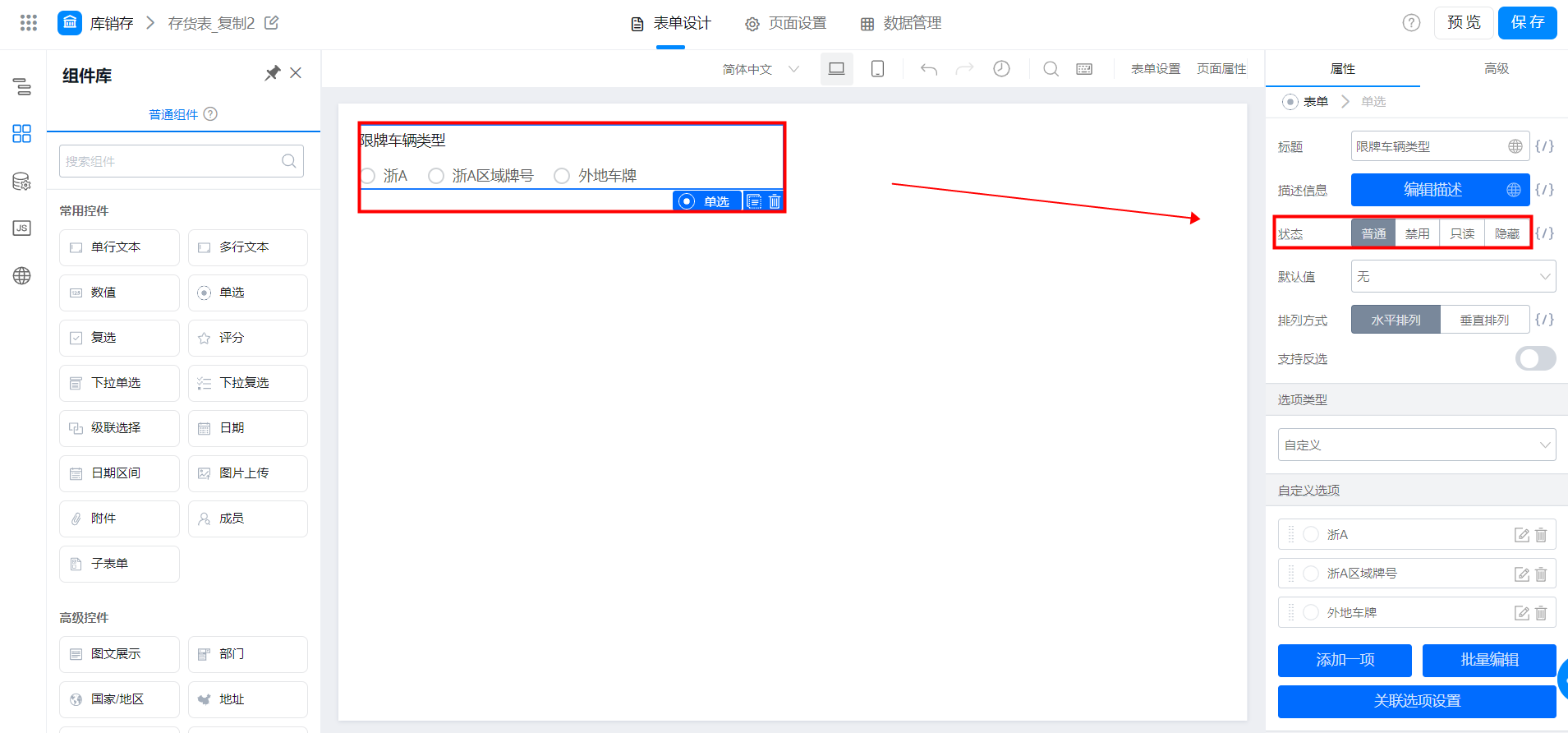This screenshot has width=1568, height=733.
Task: Open 页面属性 in toolbar
Action: pyautogui.click(x=1221, y=69)
